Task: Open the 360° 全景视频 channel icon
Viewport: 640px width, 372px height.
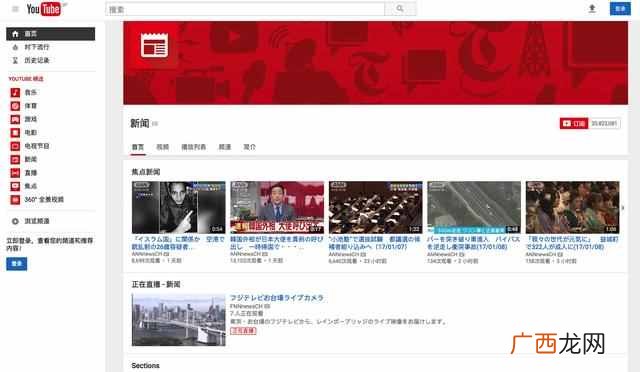Action: click(15, 200)
